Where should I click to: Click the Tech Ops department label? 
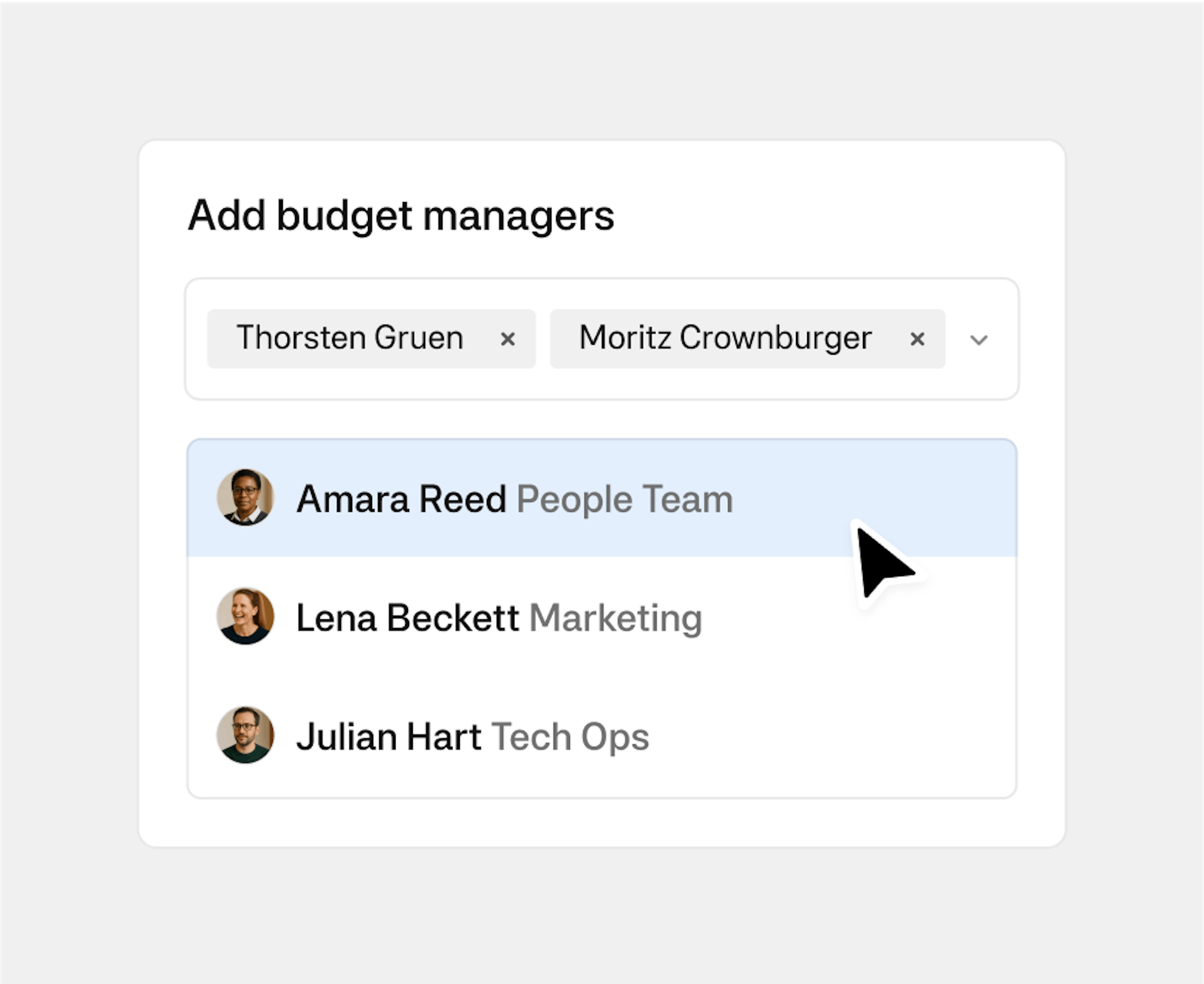click(570, 737)
